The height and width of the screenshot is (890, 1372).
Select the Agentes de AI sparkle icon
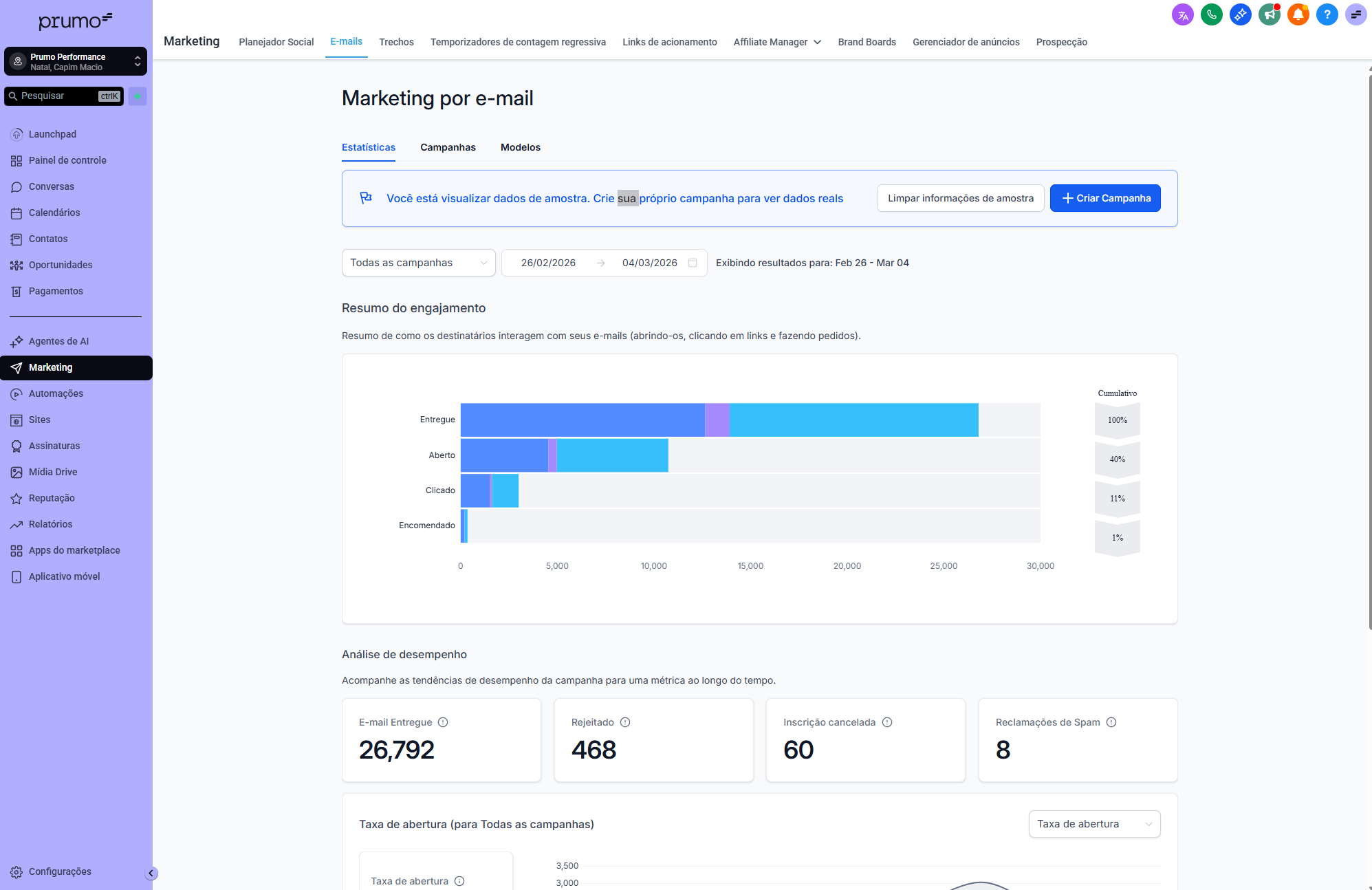(x=17, y=341)
